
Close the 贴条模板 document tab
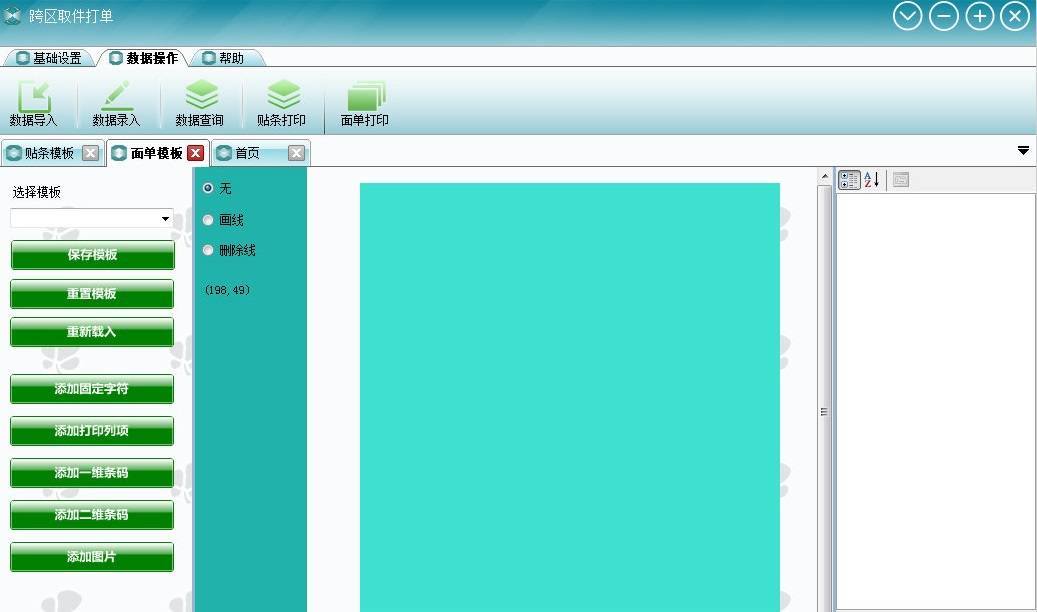(x=90, y=153)
